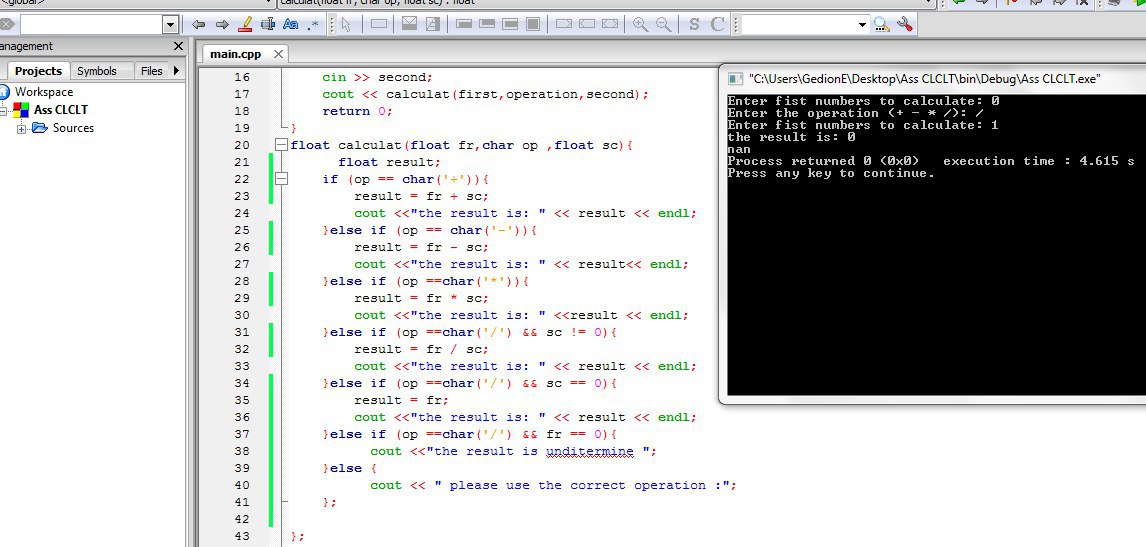Open the right toolbar combo box dropdown
The height and width of the screenshot is (547, 1146).
(862, 25)
